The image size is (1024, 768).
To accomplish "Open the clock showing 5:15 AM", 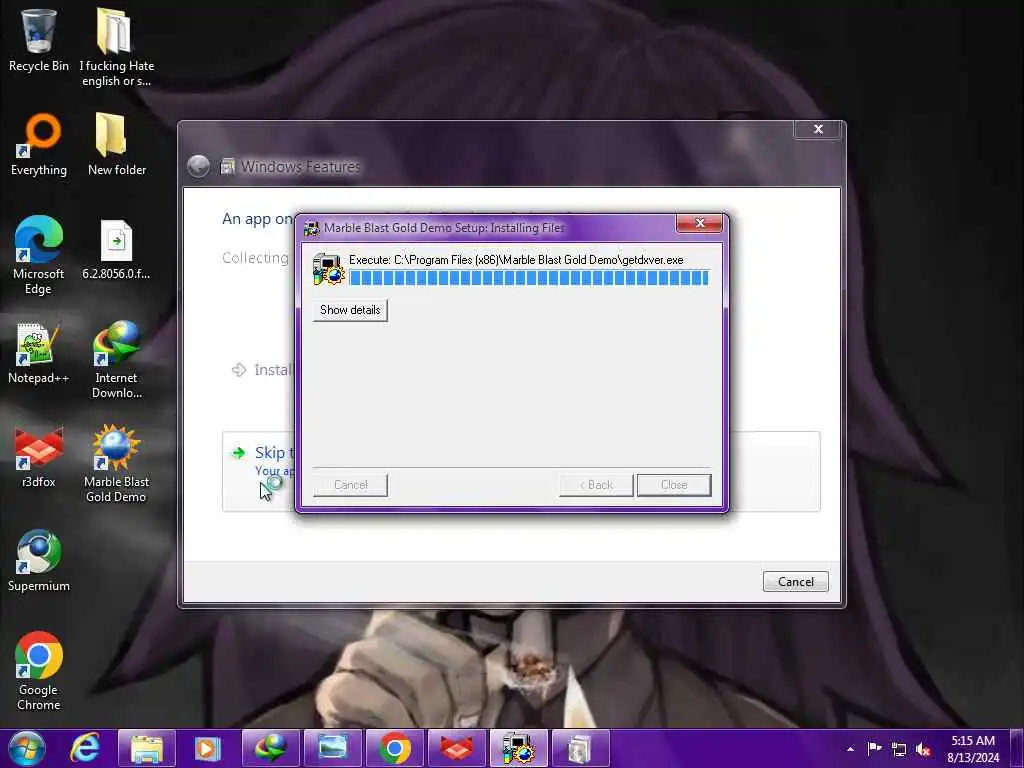I will point(973,749).
